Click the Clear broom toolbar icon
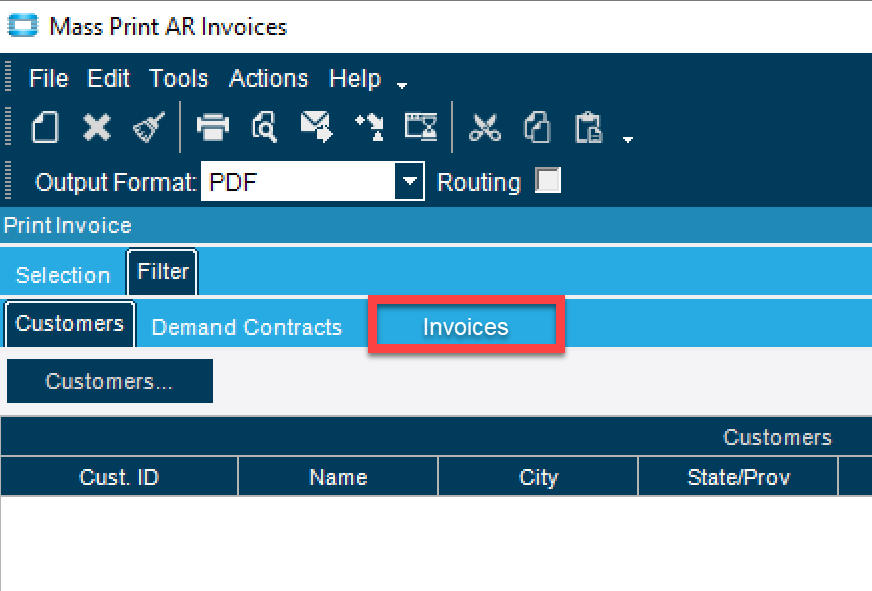 [x=148, y=127]
